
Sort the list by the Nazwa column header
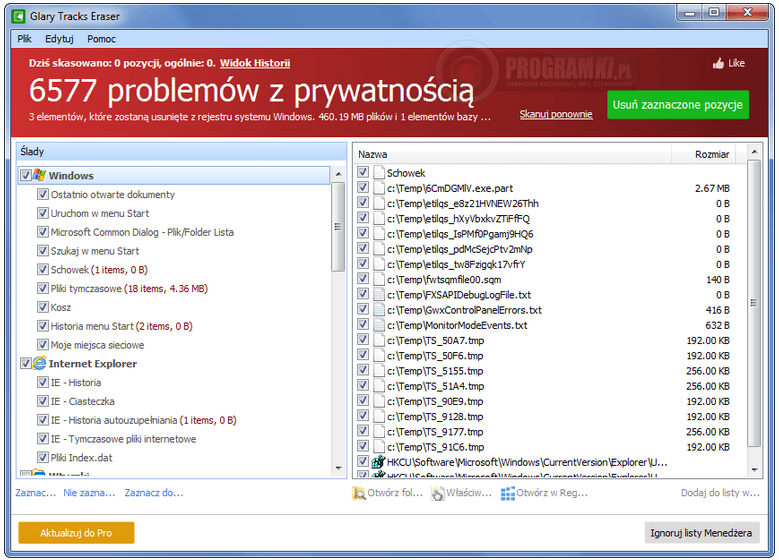pos(513,154)
